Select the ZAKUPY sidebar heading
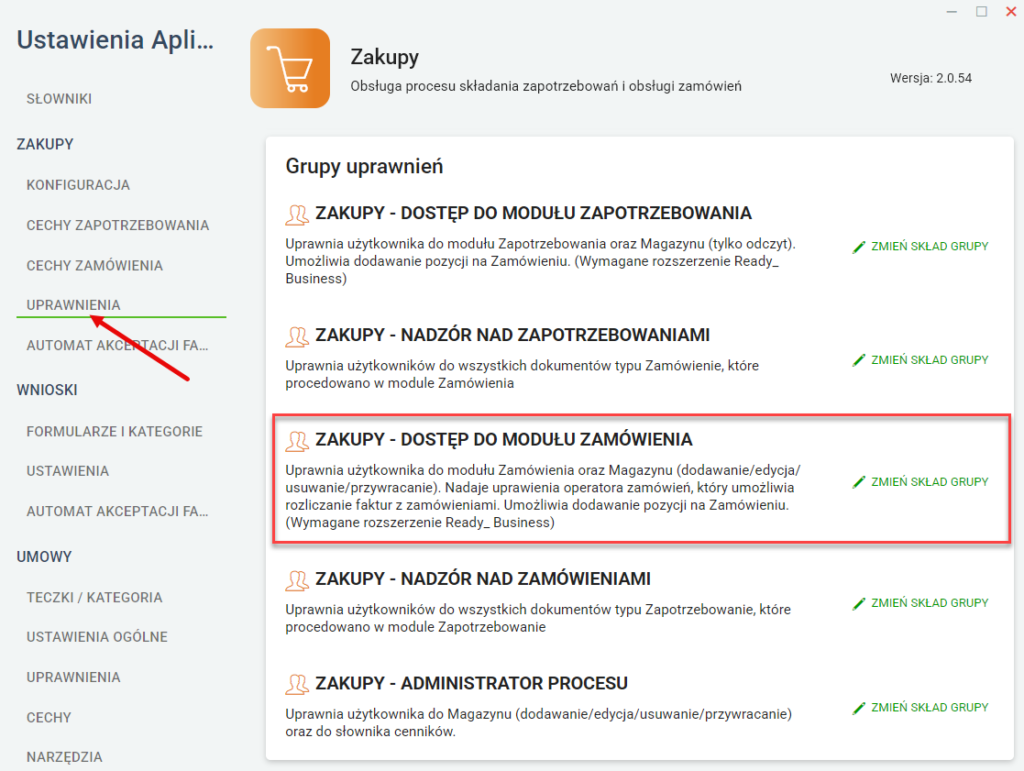1024x771 pixels. [45, 144]
